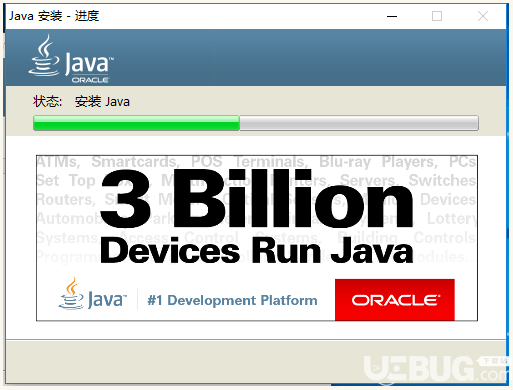
Task: Close the Java installer window
Action: 483,16
